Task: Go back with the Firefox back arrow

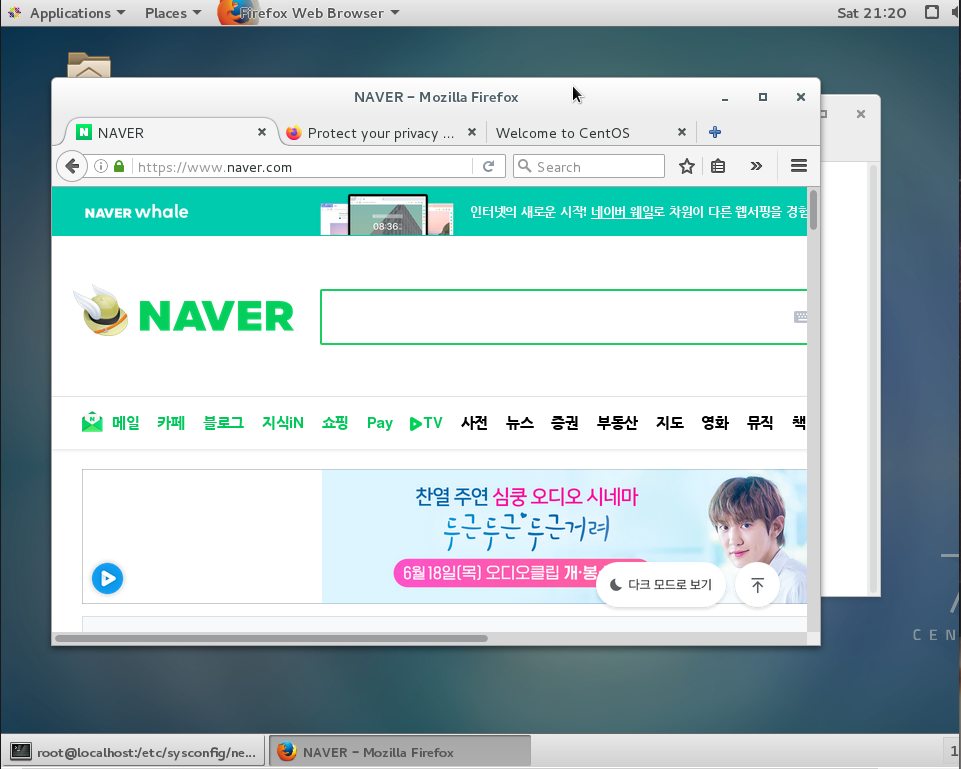Action: [72, 166]
